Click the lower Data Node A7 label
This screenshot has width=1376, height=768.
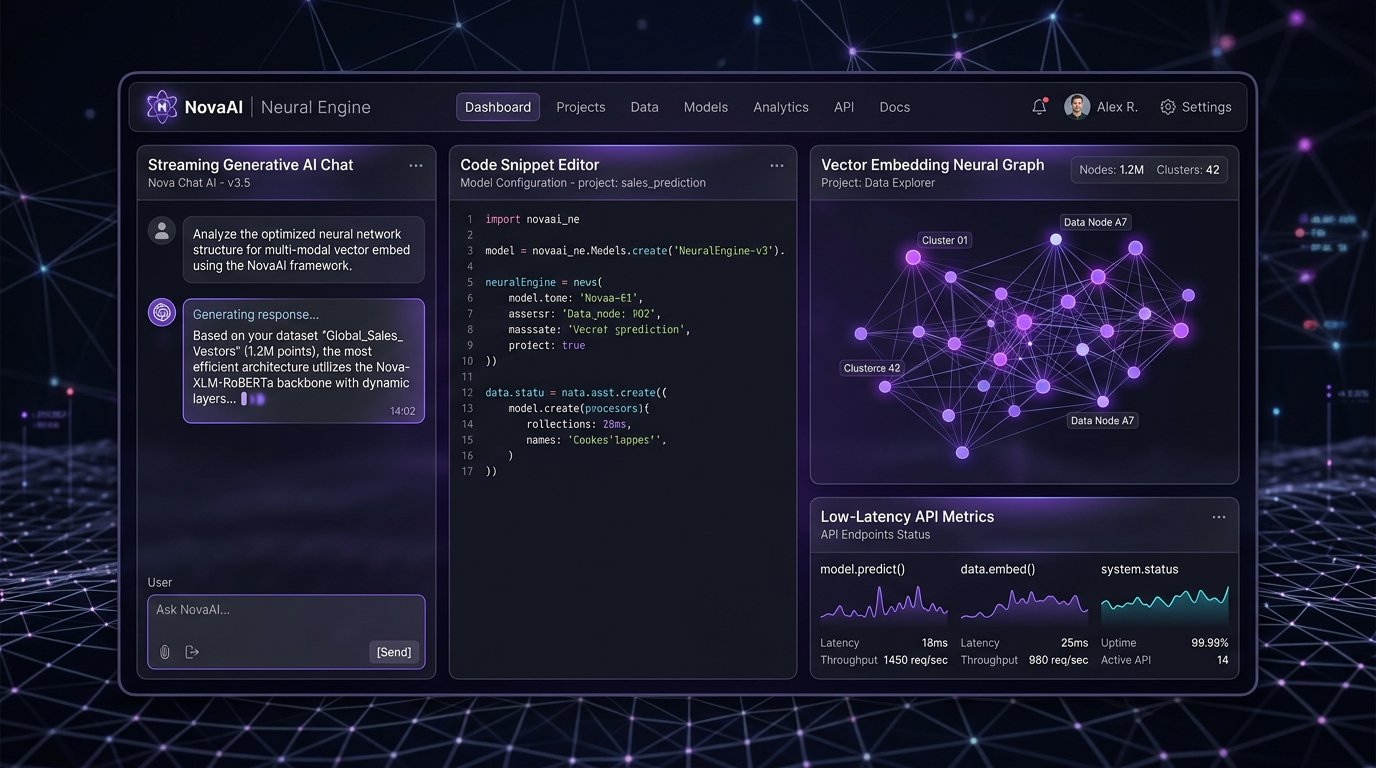click(x=1102, y=421)
